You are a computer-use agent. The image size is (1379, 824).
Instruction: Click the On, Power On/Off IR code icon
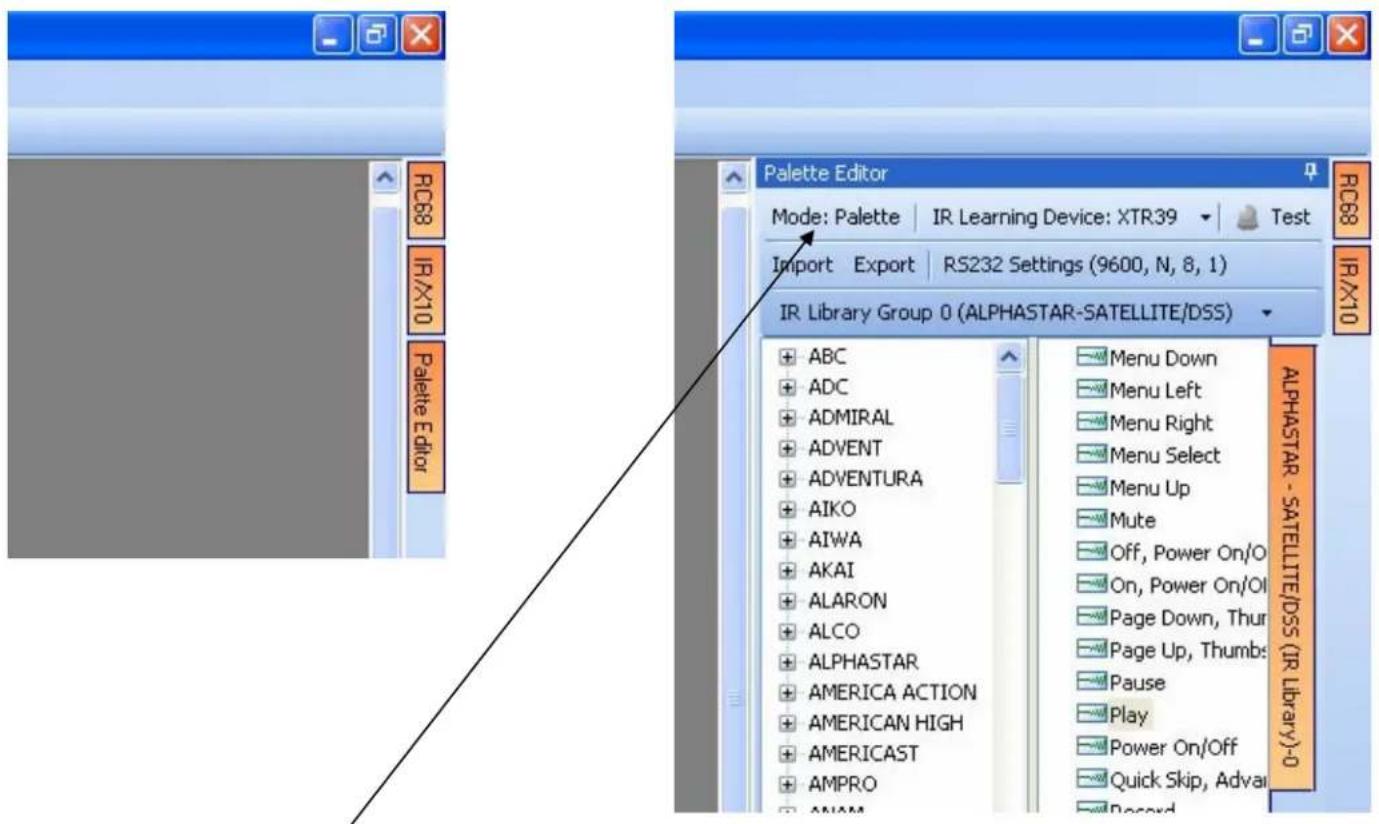point(1091,585)
